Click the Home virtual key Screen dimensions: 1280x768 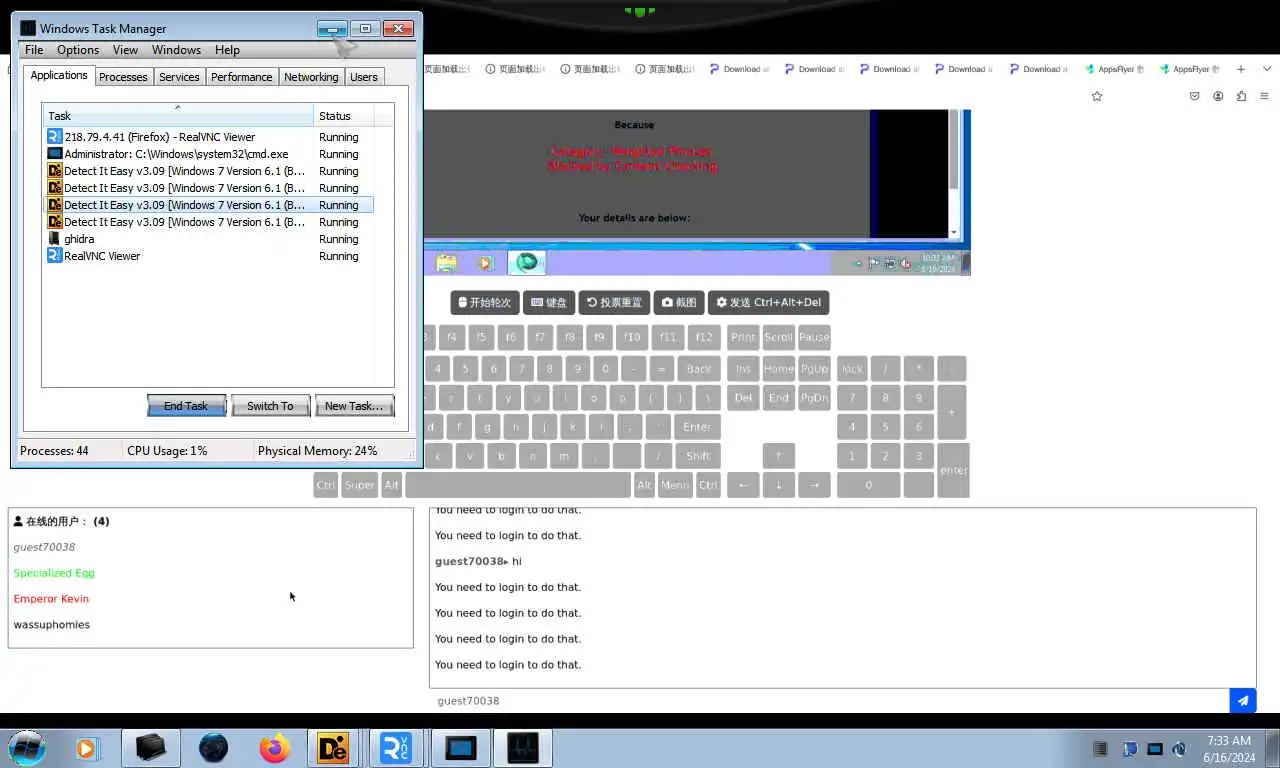coord(778,368)
